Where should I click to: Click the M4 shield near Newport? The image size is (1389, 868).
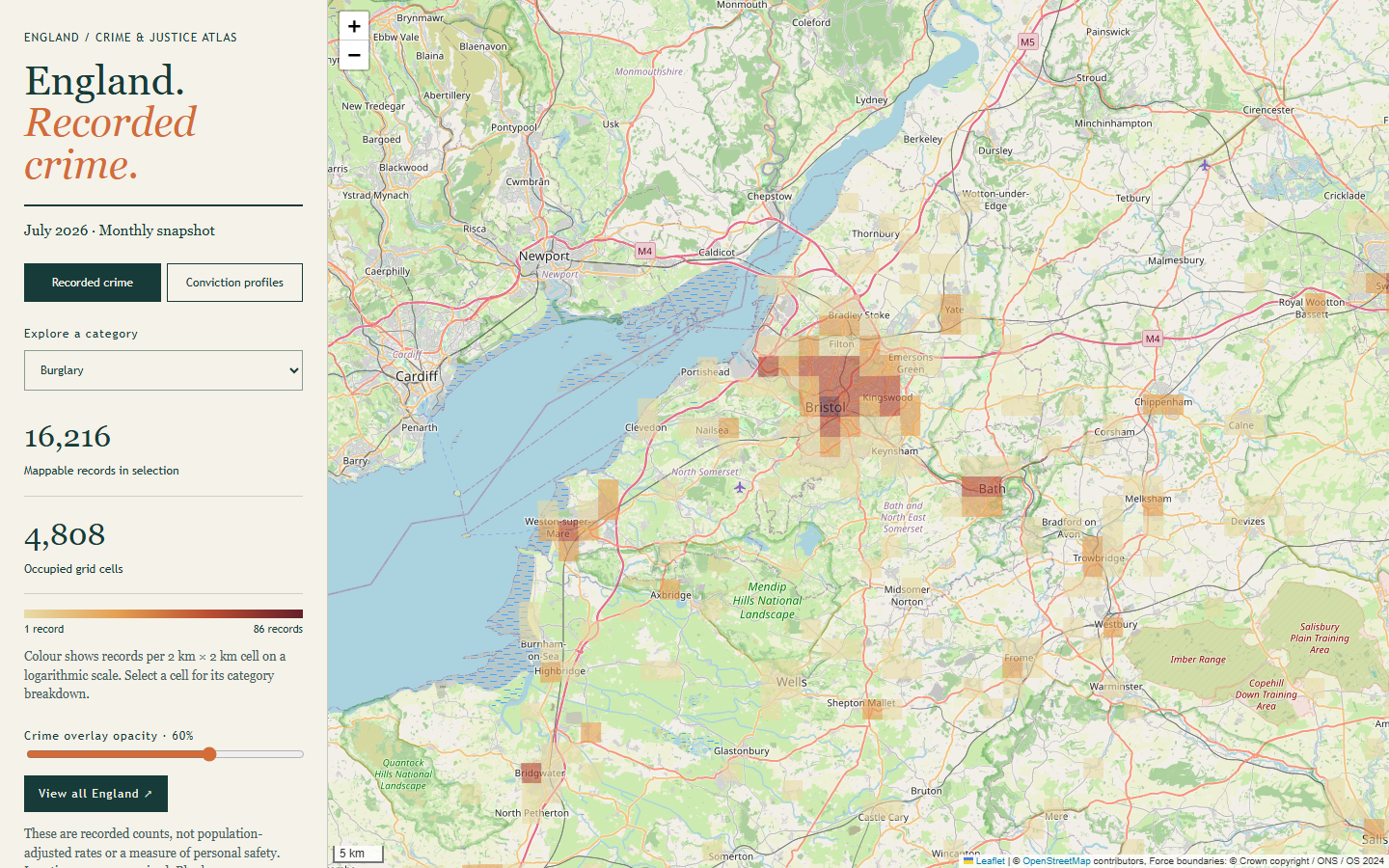point(644,251)
